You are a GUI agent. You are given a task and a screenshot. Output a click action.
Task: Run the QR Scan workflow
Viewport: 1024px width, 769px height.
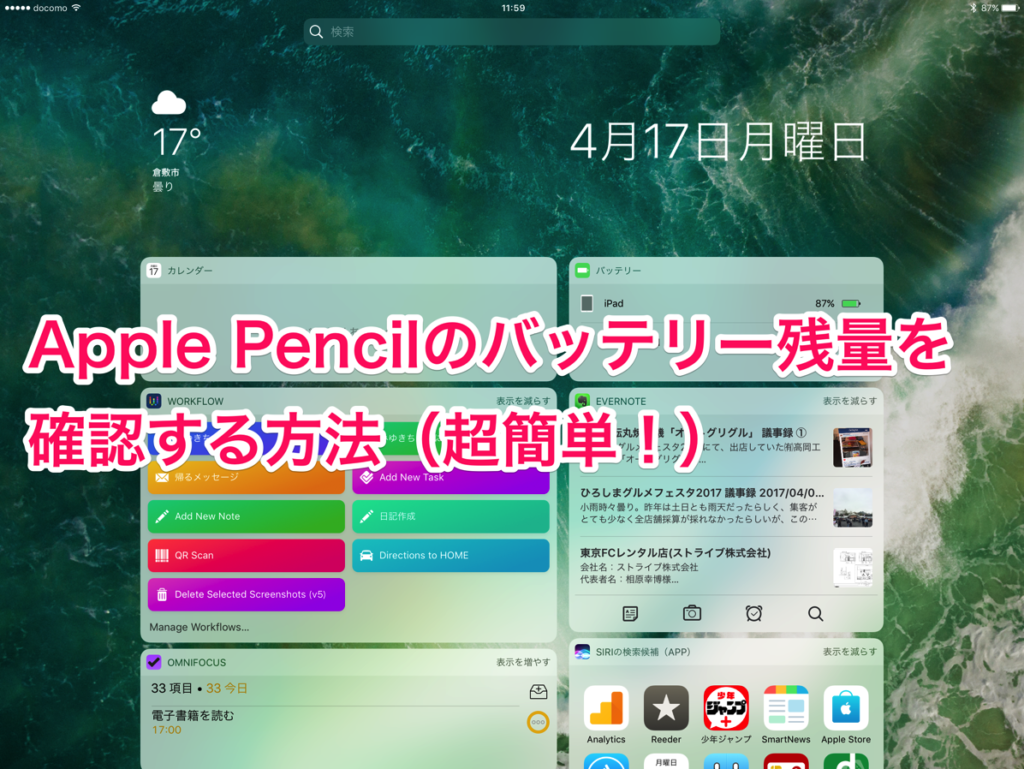click(x=246, y=555)
